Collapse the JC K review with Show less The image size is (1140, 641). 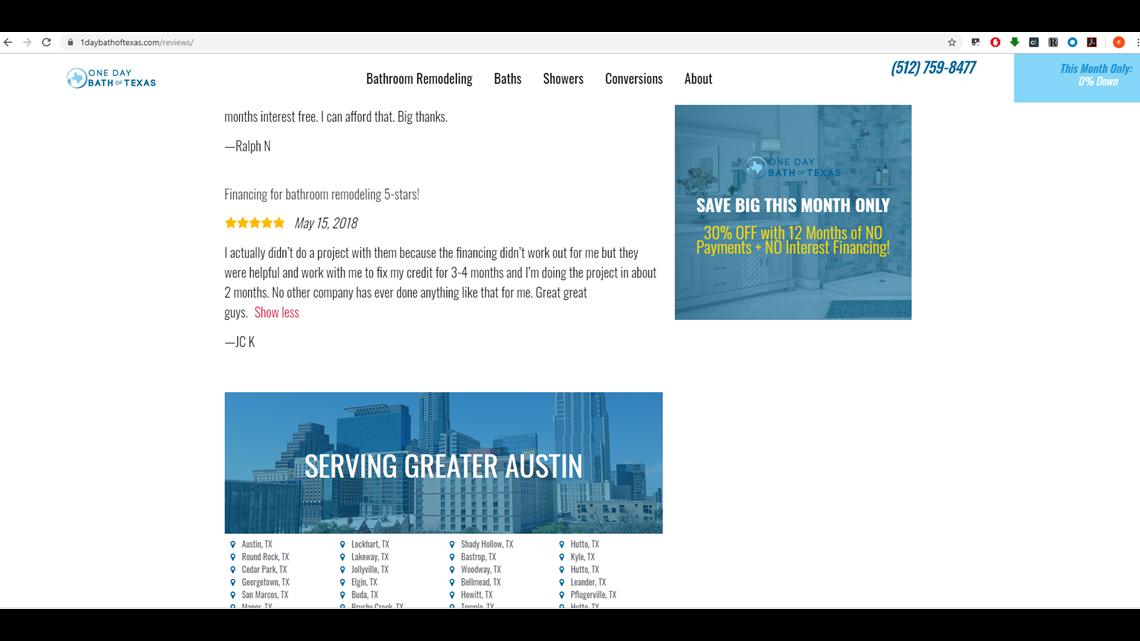276,313
